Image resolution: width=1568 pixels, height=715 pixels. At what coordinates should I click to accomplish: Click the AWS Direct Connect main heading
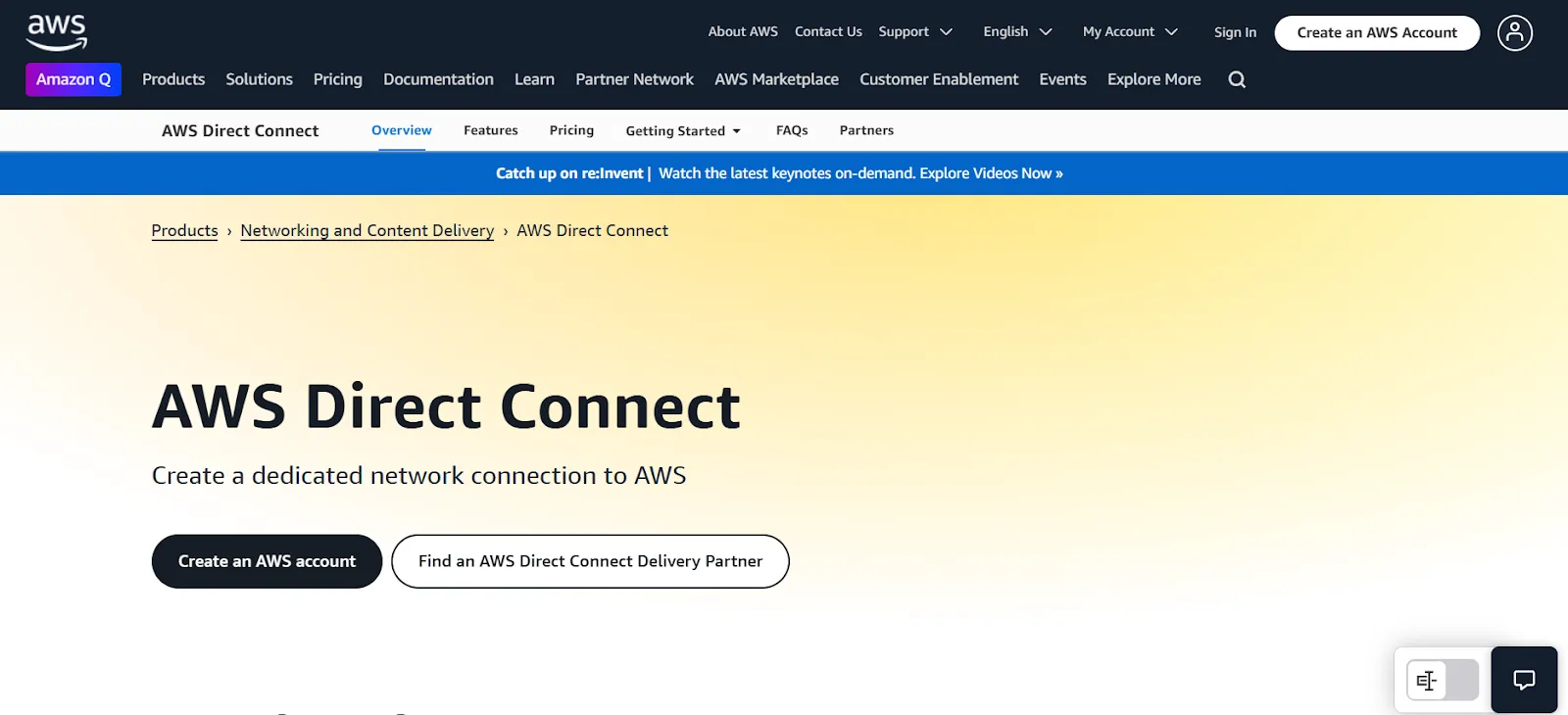tap(446, 406)
